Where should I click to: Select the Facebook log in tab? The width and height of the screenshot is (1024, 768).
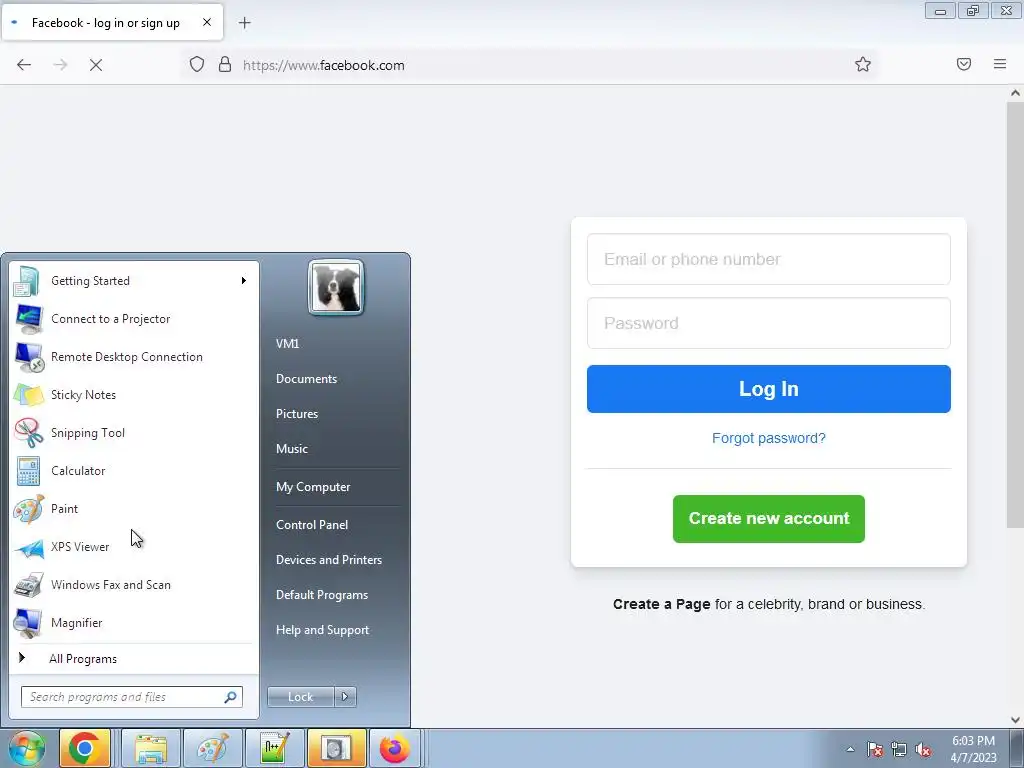pyautogui.click(x=105, y=23)
